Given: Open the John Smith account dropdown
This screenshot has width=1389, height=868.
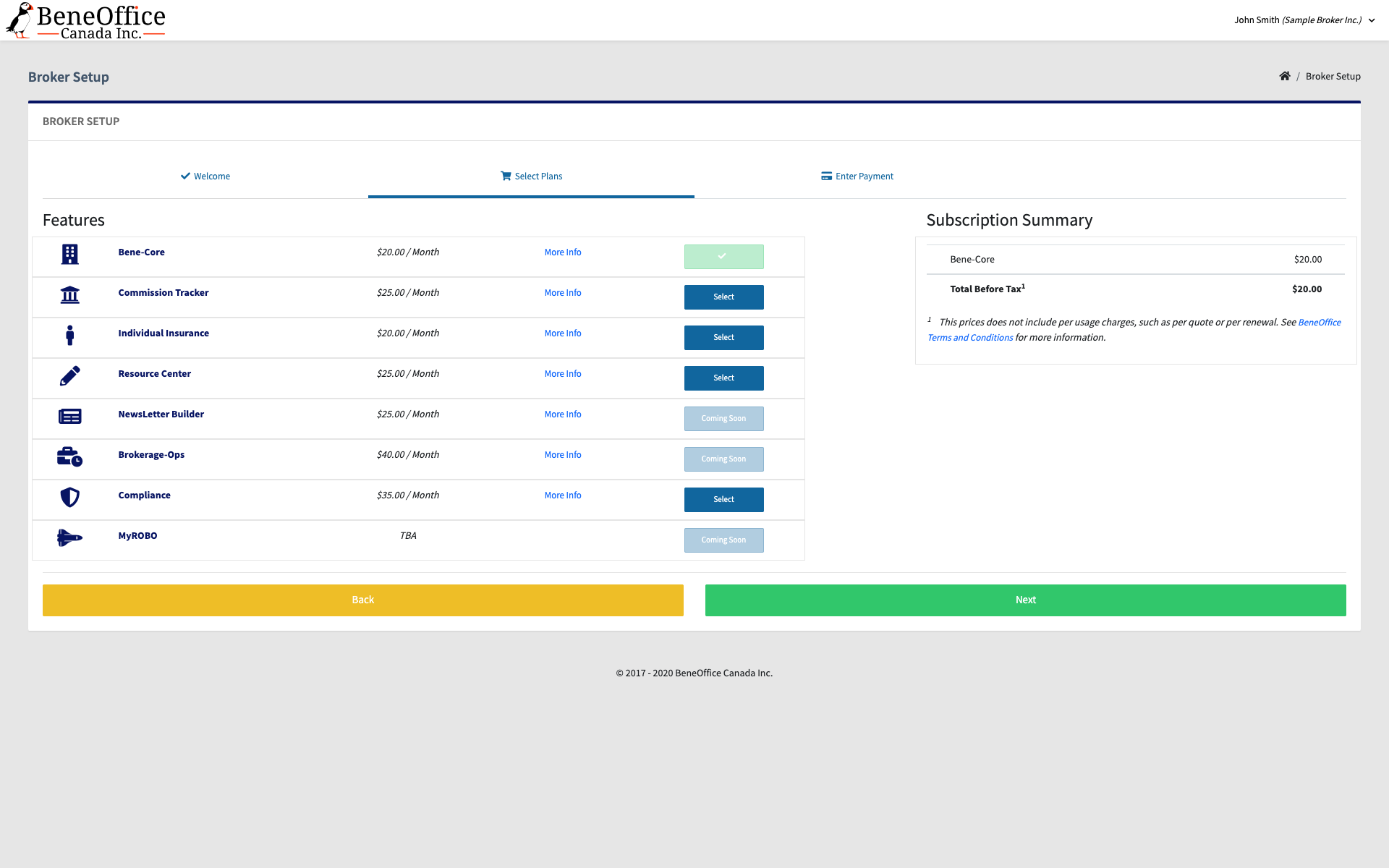Looking at the screenshot, I should coord(1304,20).
